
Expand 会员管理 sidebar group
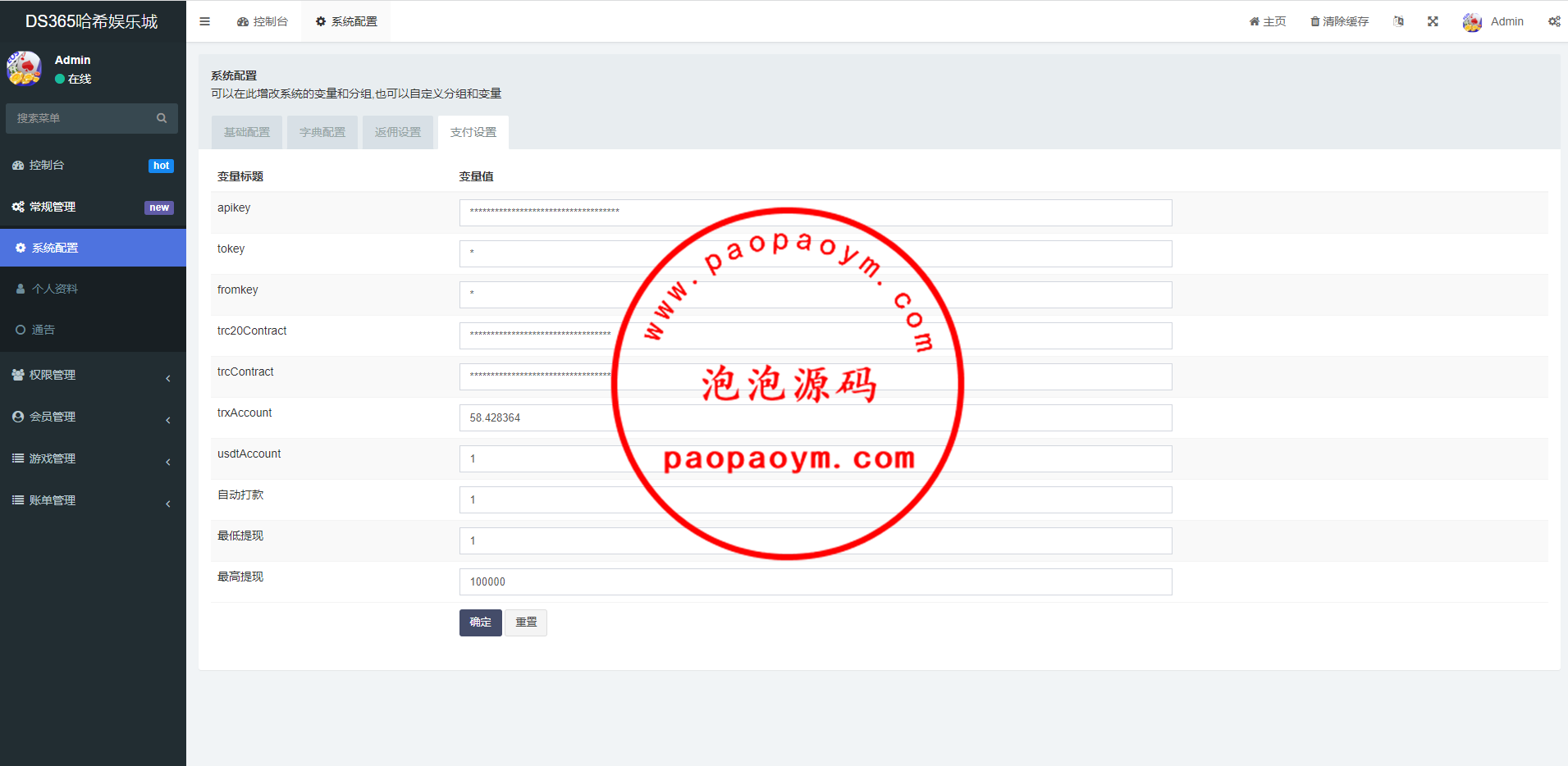coord(93,417)
